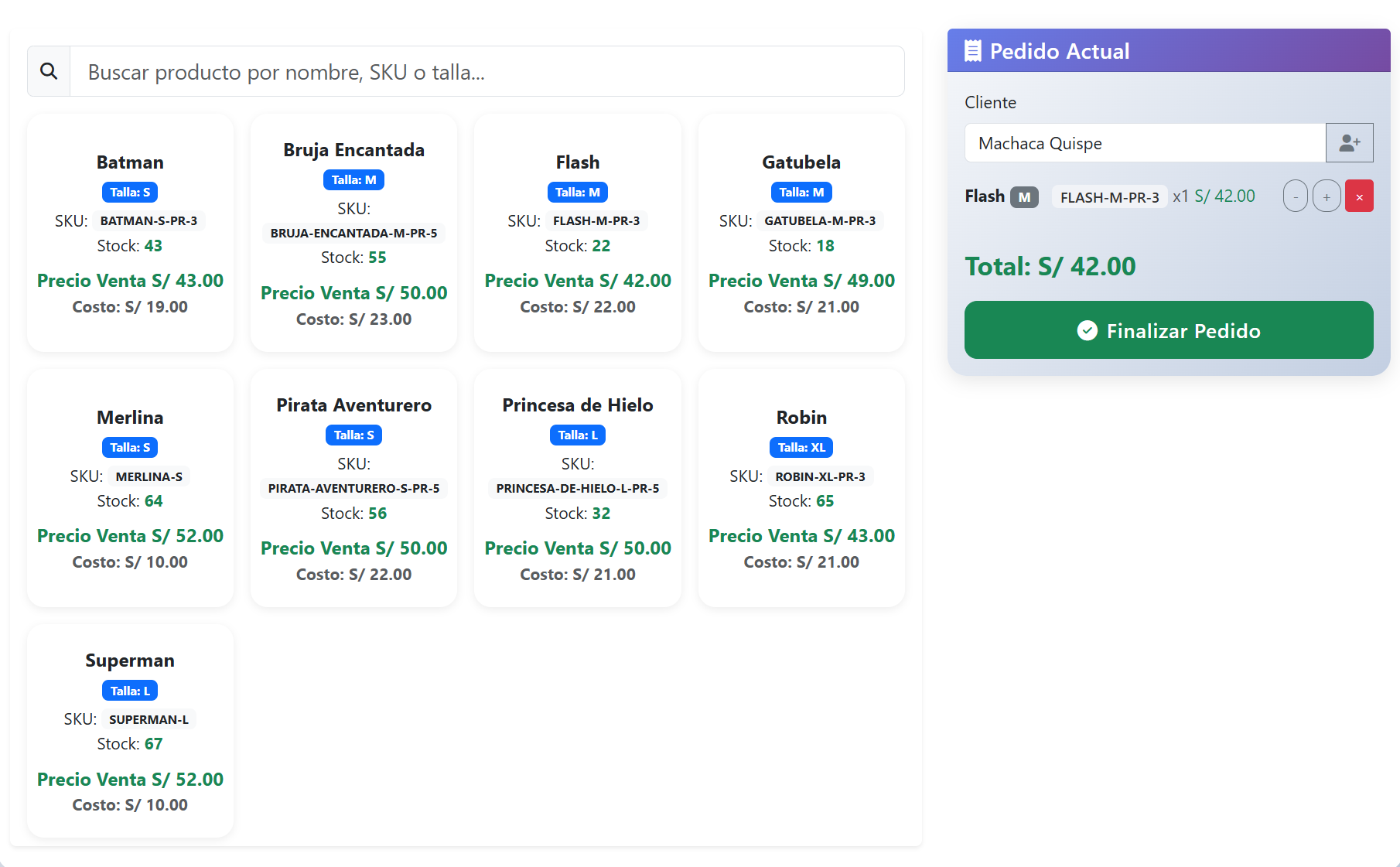Select the Superman product card
This screenshot has width=1400, height=867.
[130, 731]
